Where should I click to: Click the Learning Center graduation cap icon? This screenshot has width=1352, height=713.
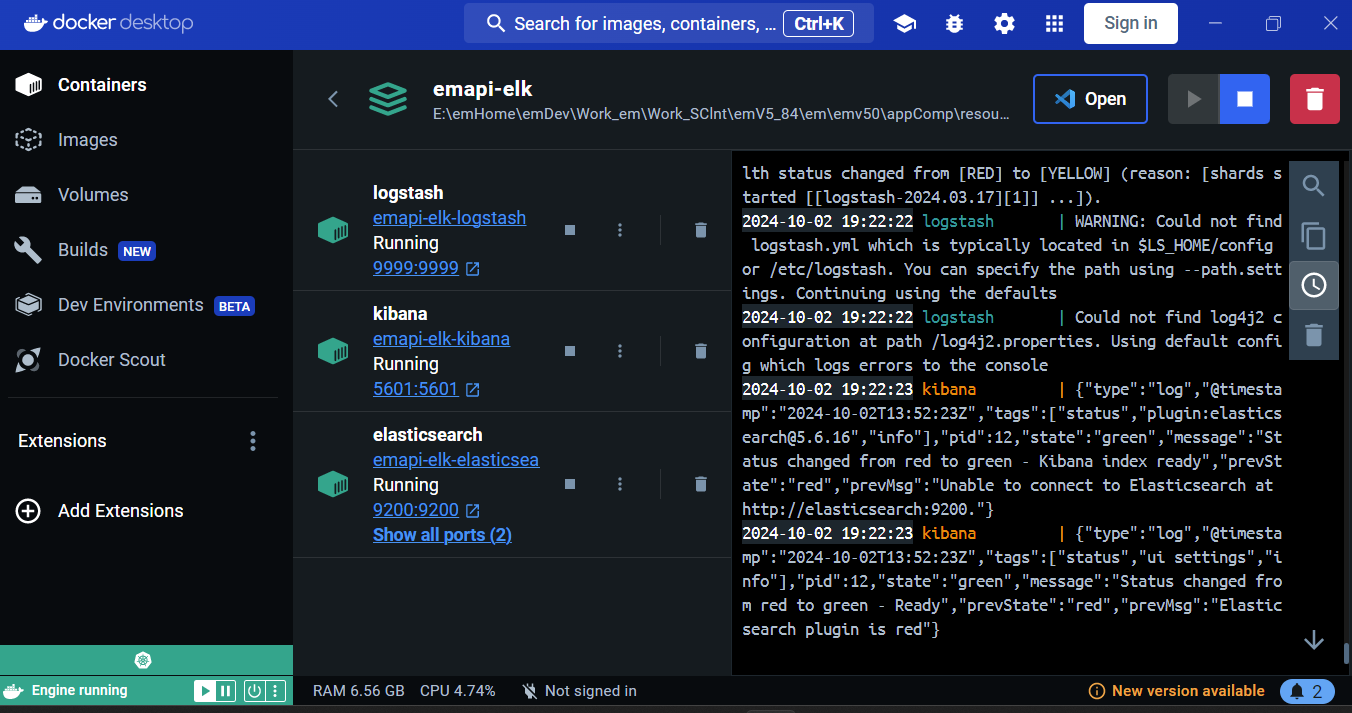(905, 24)
